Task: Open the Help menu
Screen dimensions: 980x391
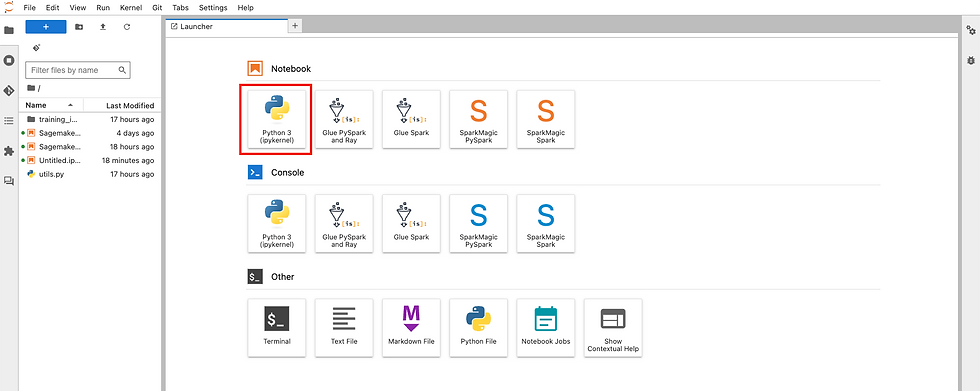Action: point(246,7)
